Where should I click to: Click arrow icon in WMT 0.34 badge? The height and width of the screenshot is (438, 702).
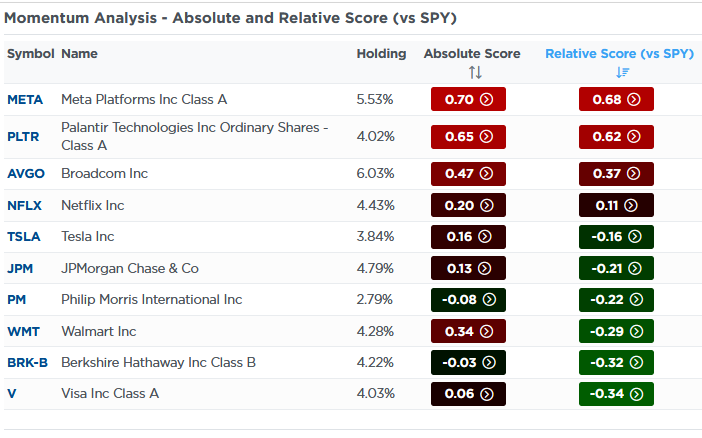tap(487, 331)
